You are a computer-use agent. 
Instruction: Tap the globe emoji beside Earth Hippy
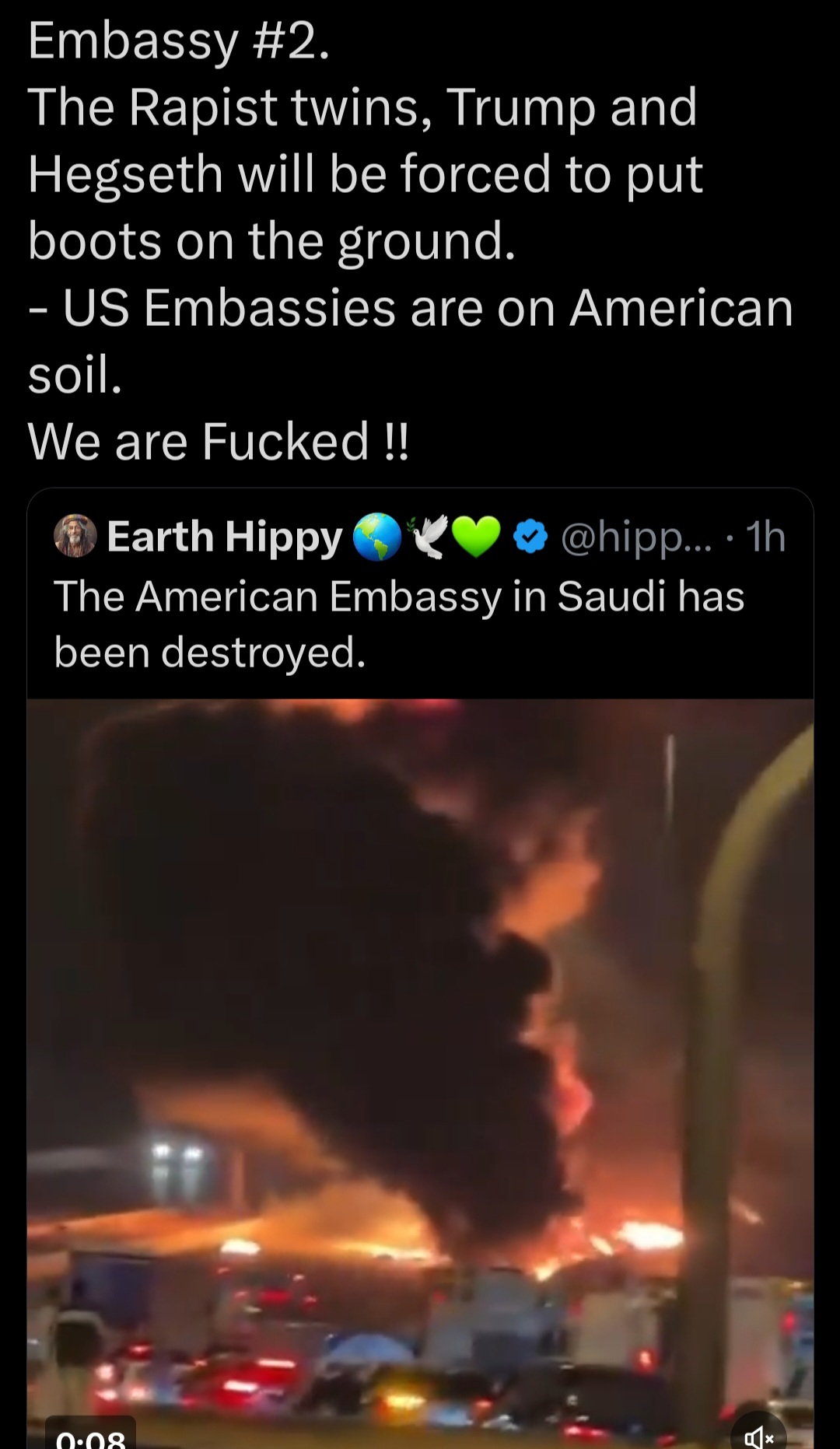(377, 537)
